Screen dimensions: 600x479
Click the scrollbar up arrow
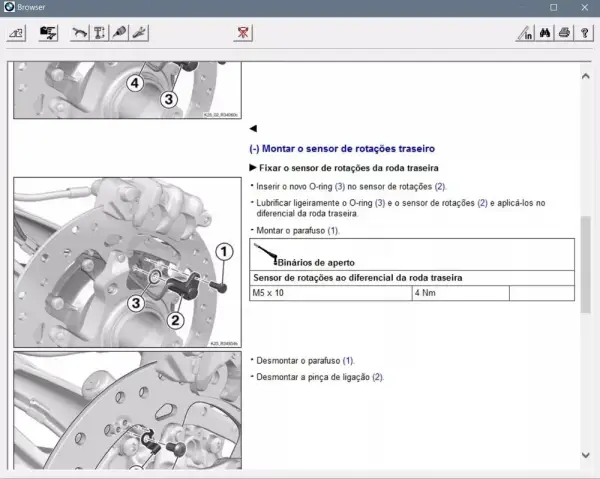tap(585, 76)
